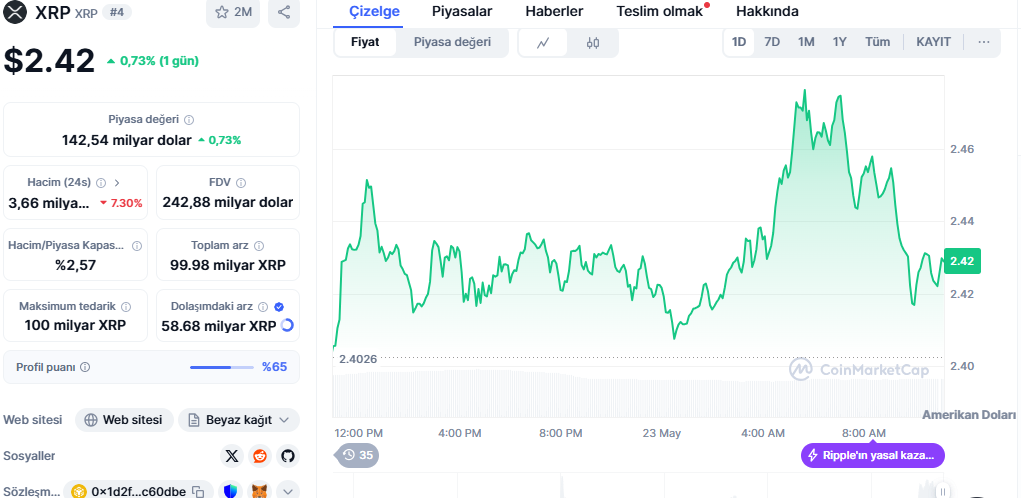Open the Haberler tab

(554, 11)
